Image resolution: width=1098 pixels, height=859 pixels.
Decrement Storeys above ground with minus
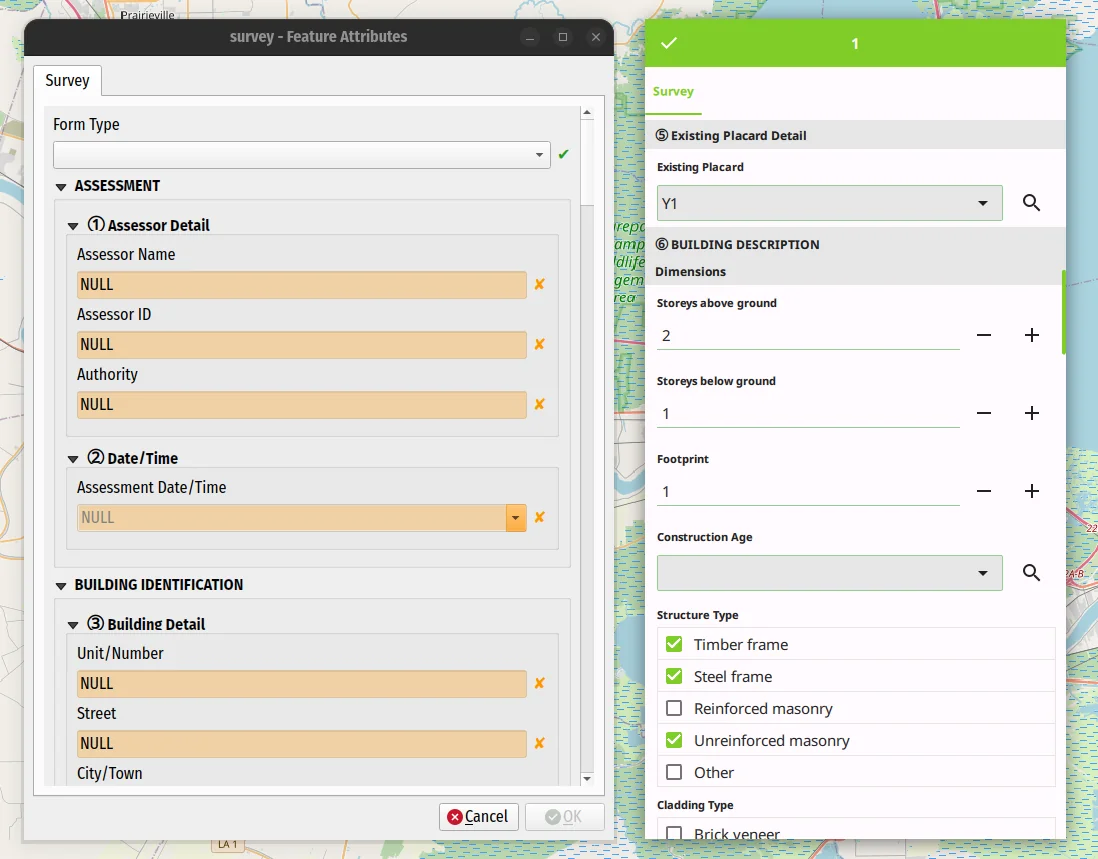point(983,335)
